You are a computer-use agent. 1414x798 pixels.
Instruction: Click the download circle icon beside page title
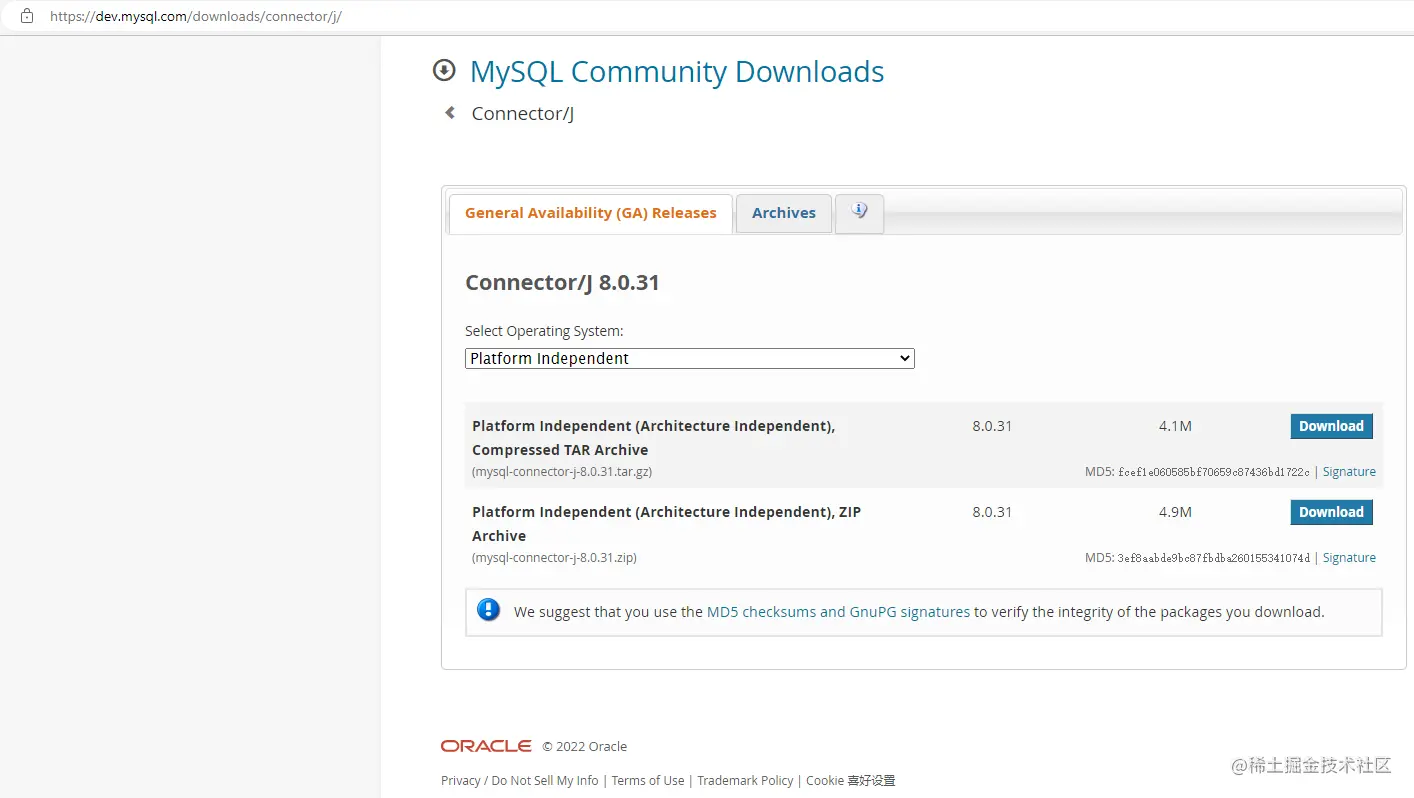[444, 71]
